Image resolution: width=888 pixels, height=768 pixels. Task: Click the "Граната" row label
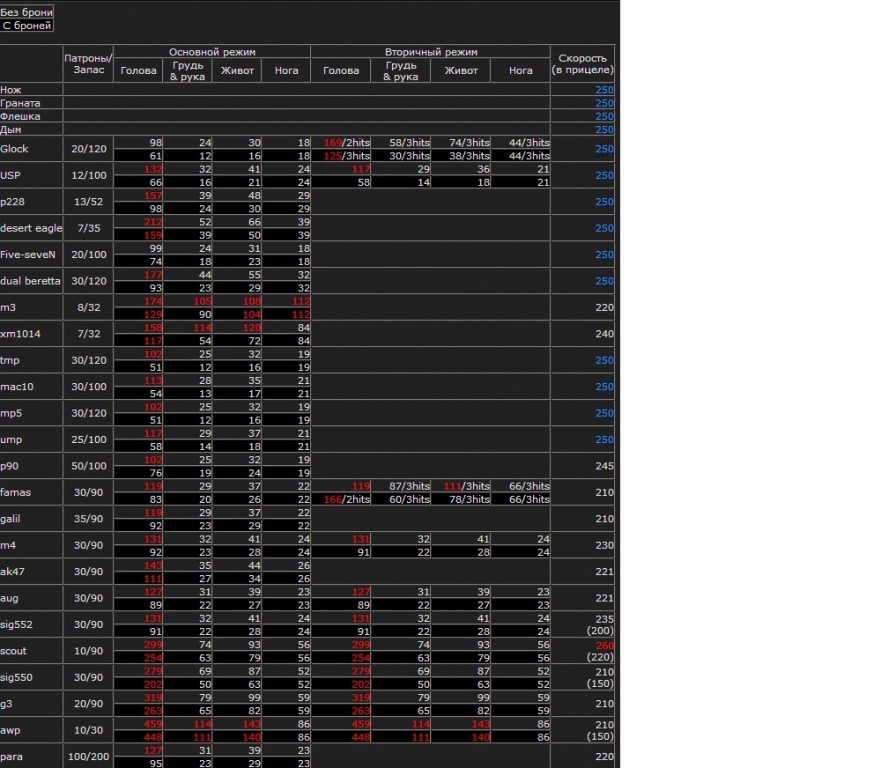[20, 103]
